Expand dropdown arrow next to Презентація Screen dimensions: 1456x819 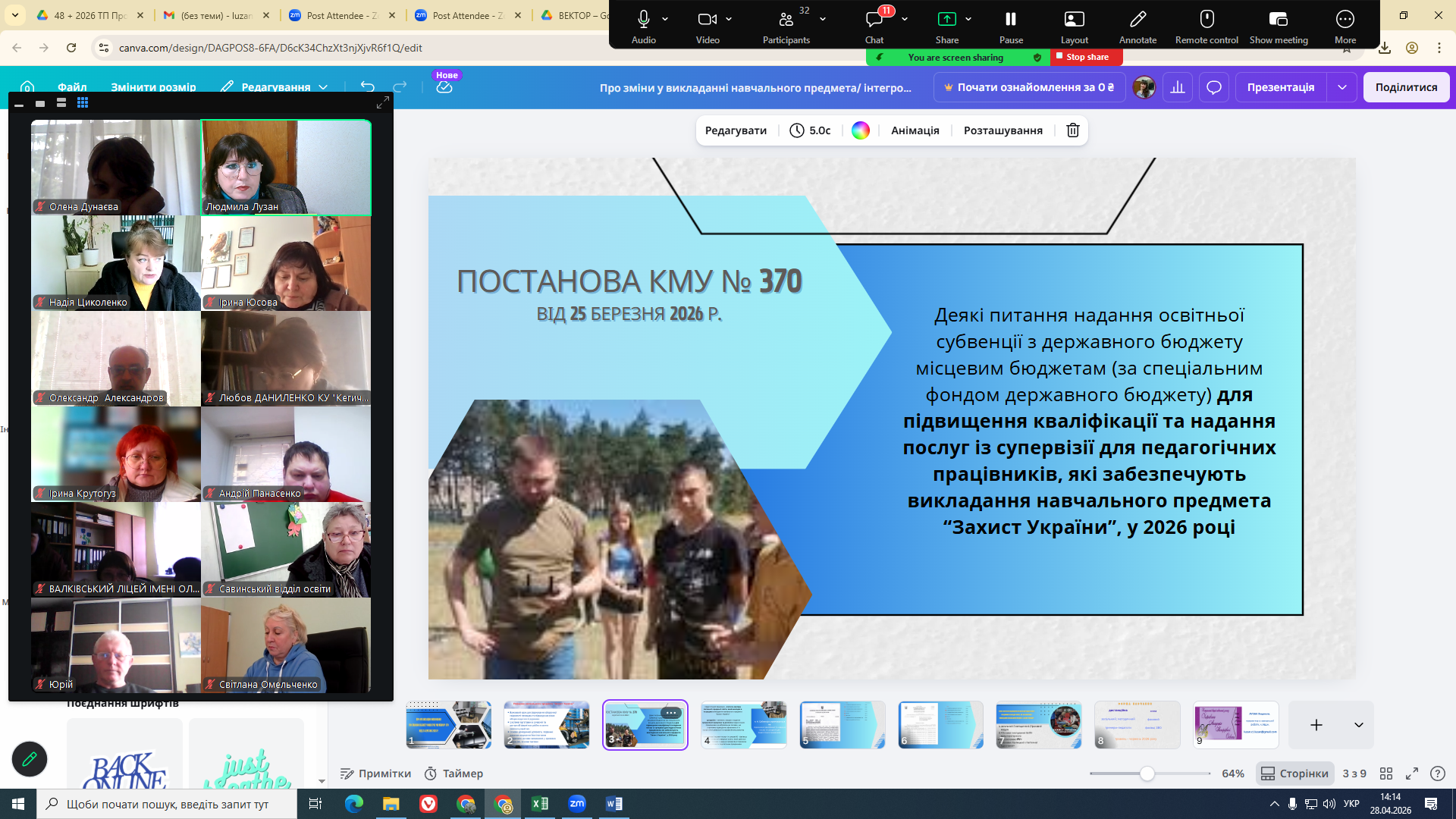click(x=1342, y=87)
